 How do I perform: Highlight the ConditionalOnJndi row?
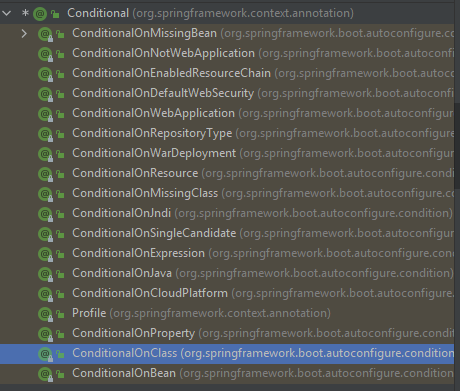[x=227, y=213]
